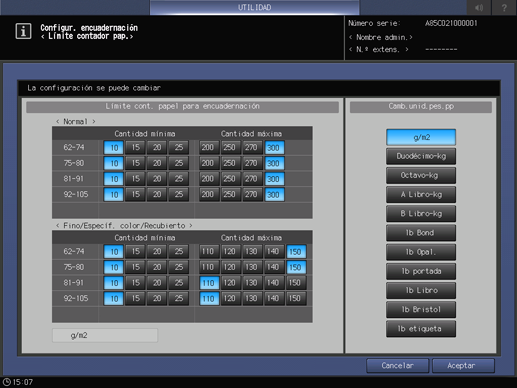The width and height of the screenshot is (517, 388).
Task: Set Normal 92-105 minimum to 25
Action: pos(179,194)
